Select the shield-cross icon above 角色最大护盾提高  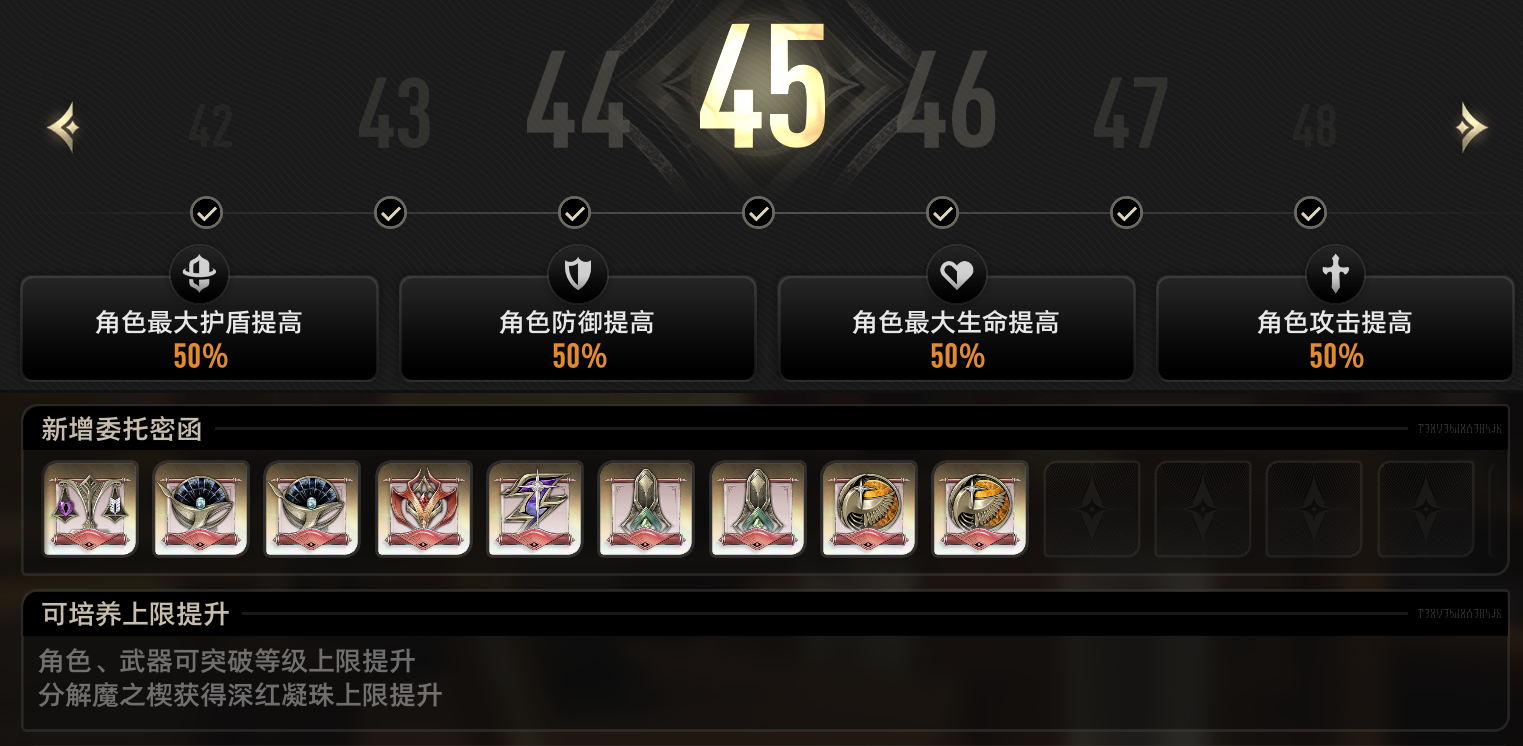(x=199, y=274)
